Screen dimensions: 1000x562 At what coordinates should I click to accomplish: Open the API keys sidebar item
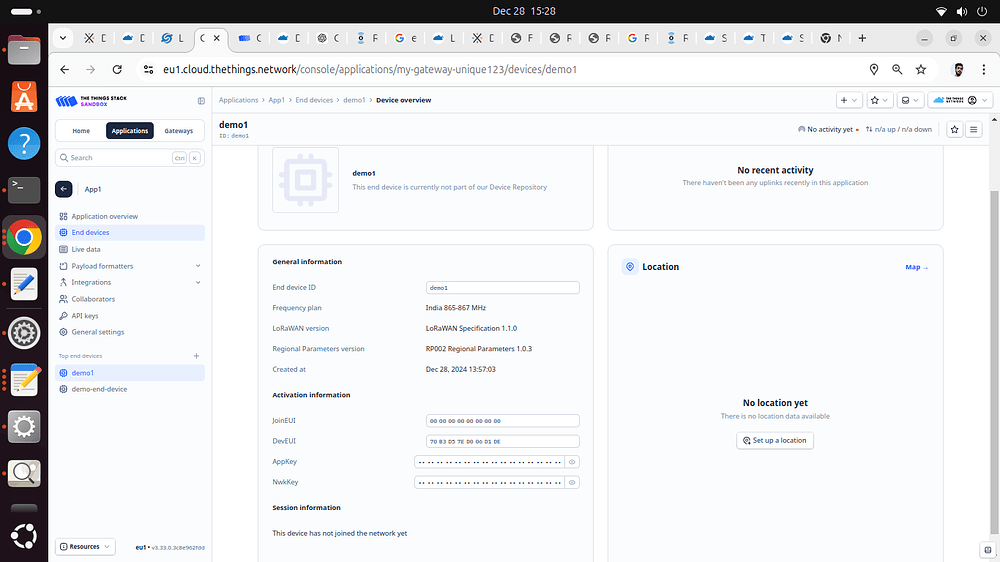click(85, 316)
